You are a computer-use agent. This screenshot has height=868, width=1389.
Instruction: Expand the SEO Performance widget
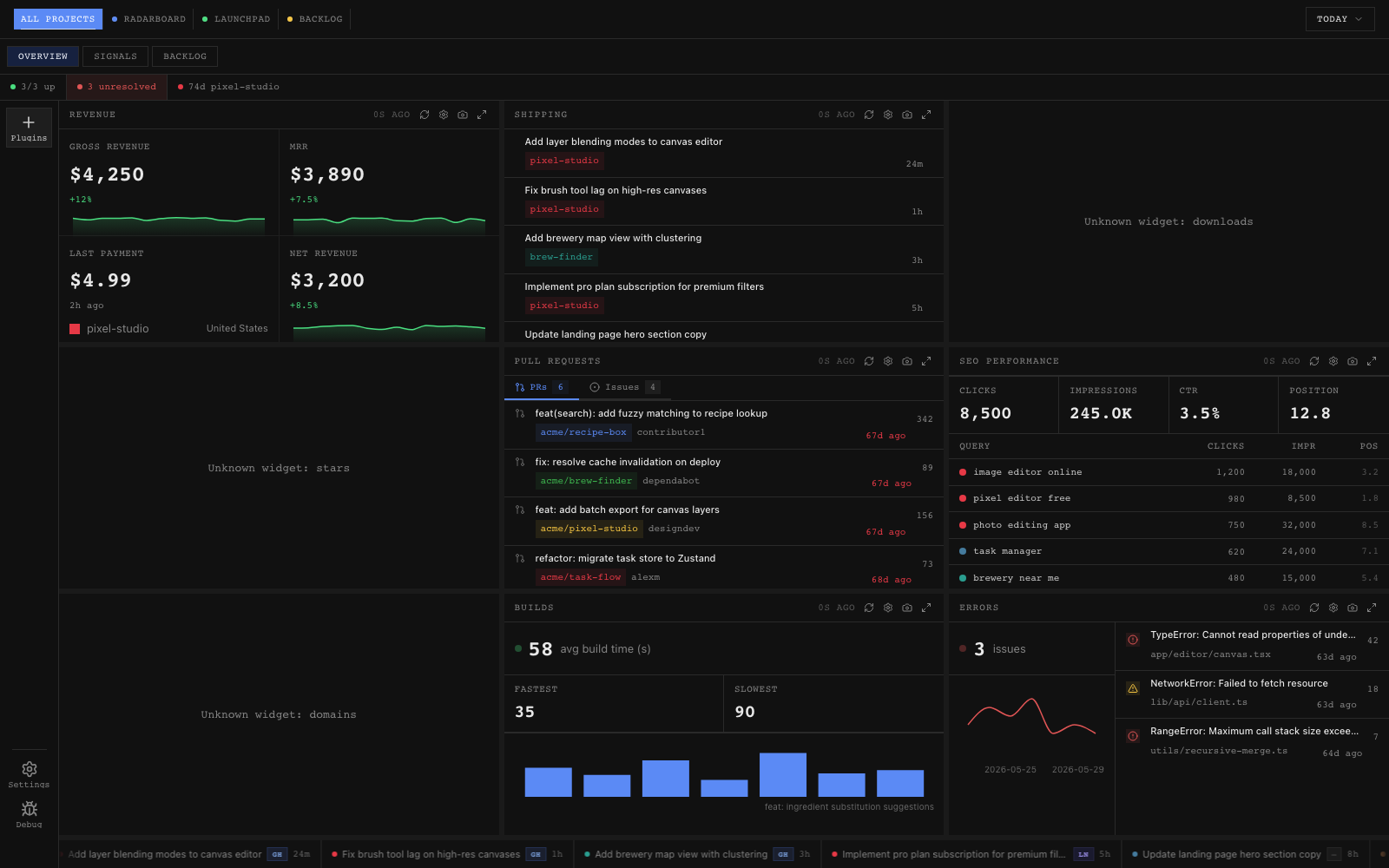(x=1372, y=361)
